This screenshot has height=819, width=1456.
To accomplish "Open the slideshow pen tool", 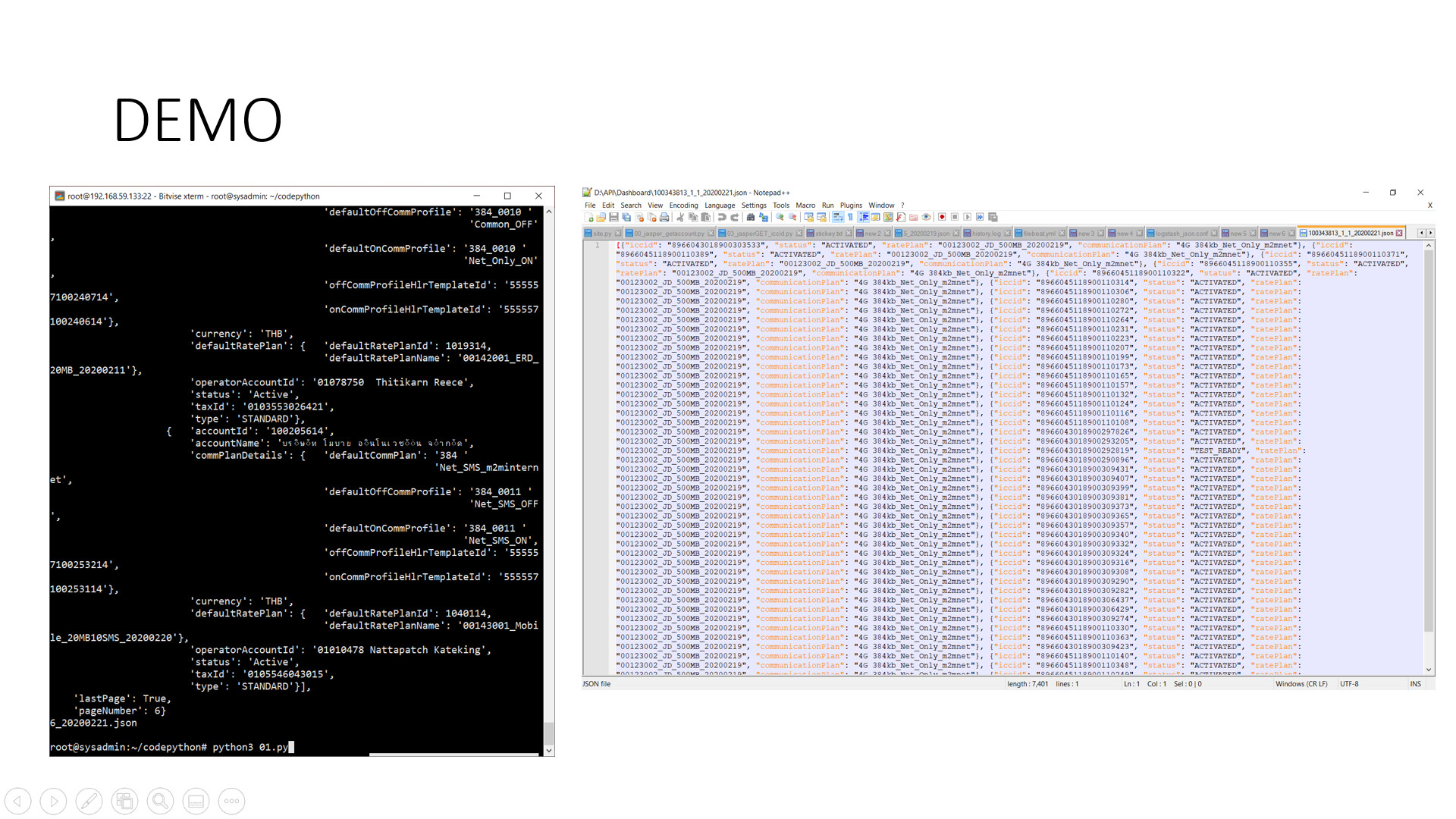I will [89, 801].
